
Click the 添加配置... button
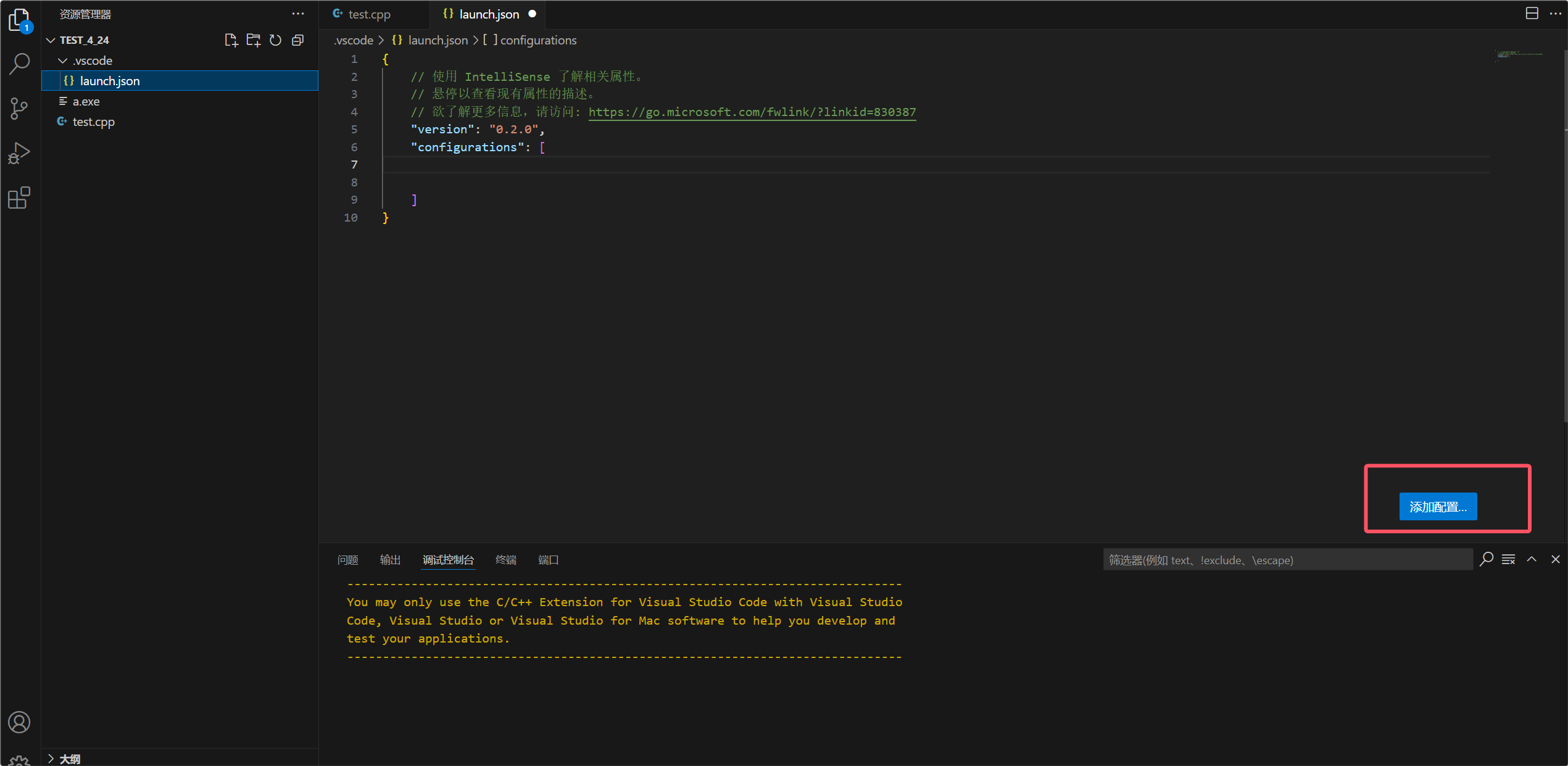[x=1437, y=507]
